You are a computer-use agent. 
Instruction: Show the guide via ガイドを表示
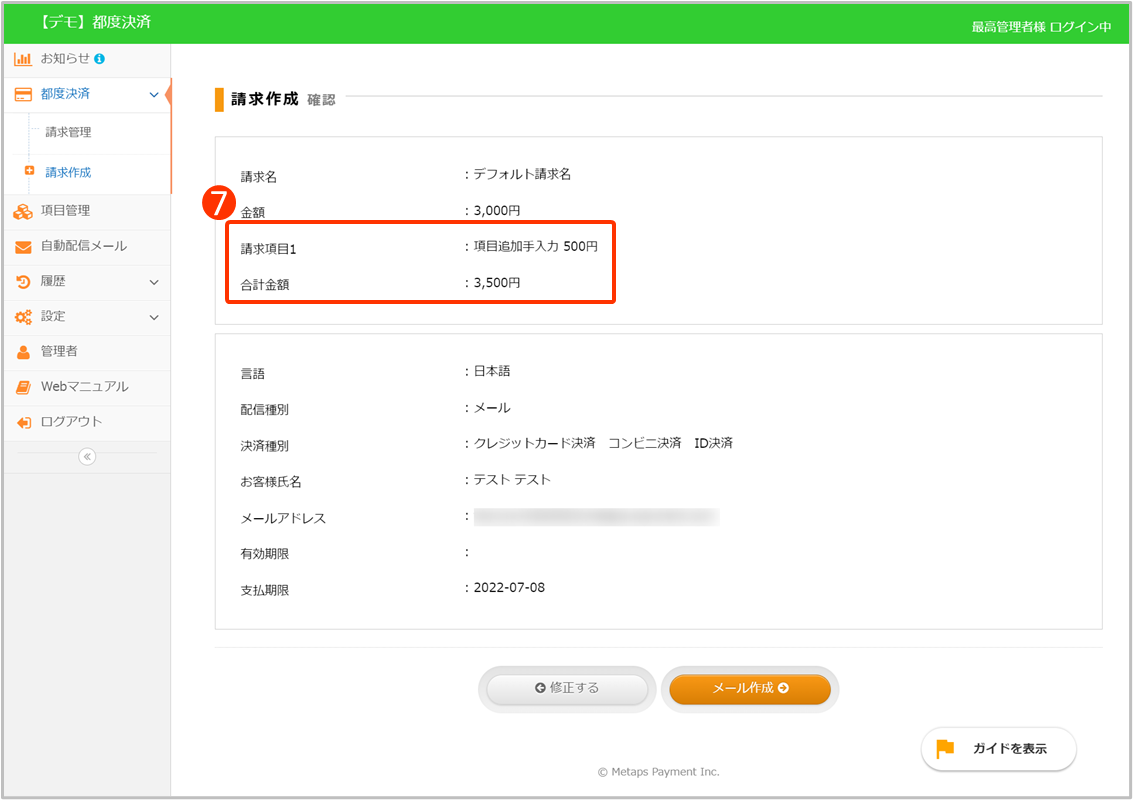(x=998, y=749)
